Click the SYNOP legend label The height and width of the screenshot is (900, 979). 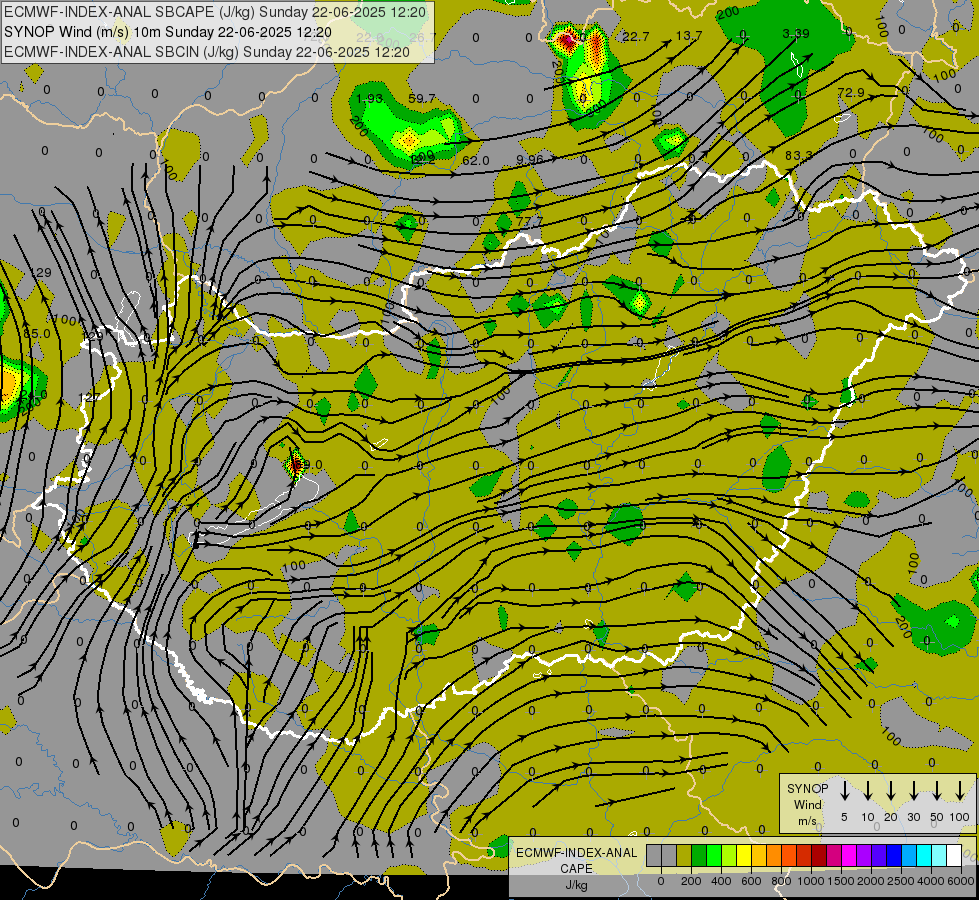807,789
